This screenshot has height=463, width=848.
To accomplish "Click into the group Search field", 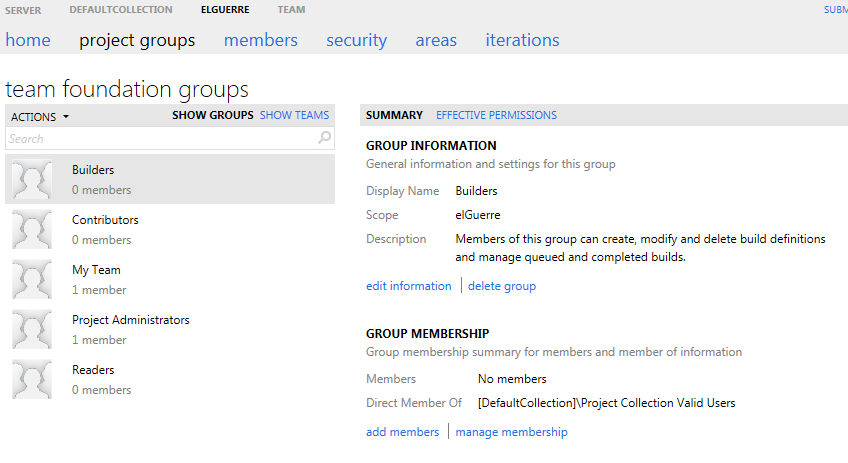I will coord(160,139).
